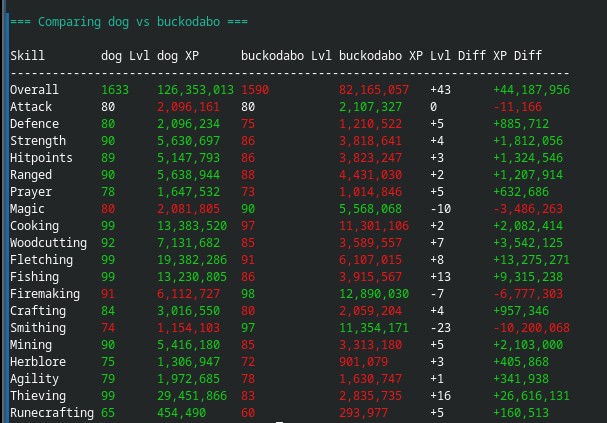Image resolution: width=607 pixels, height=423 pixels.
Task: Click the 'Skill' column header
Action: [x=27, y=56]
